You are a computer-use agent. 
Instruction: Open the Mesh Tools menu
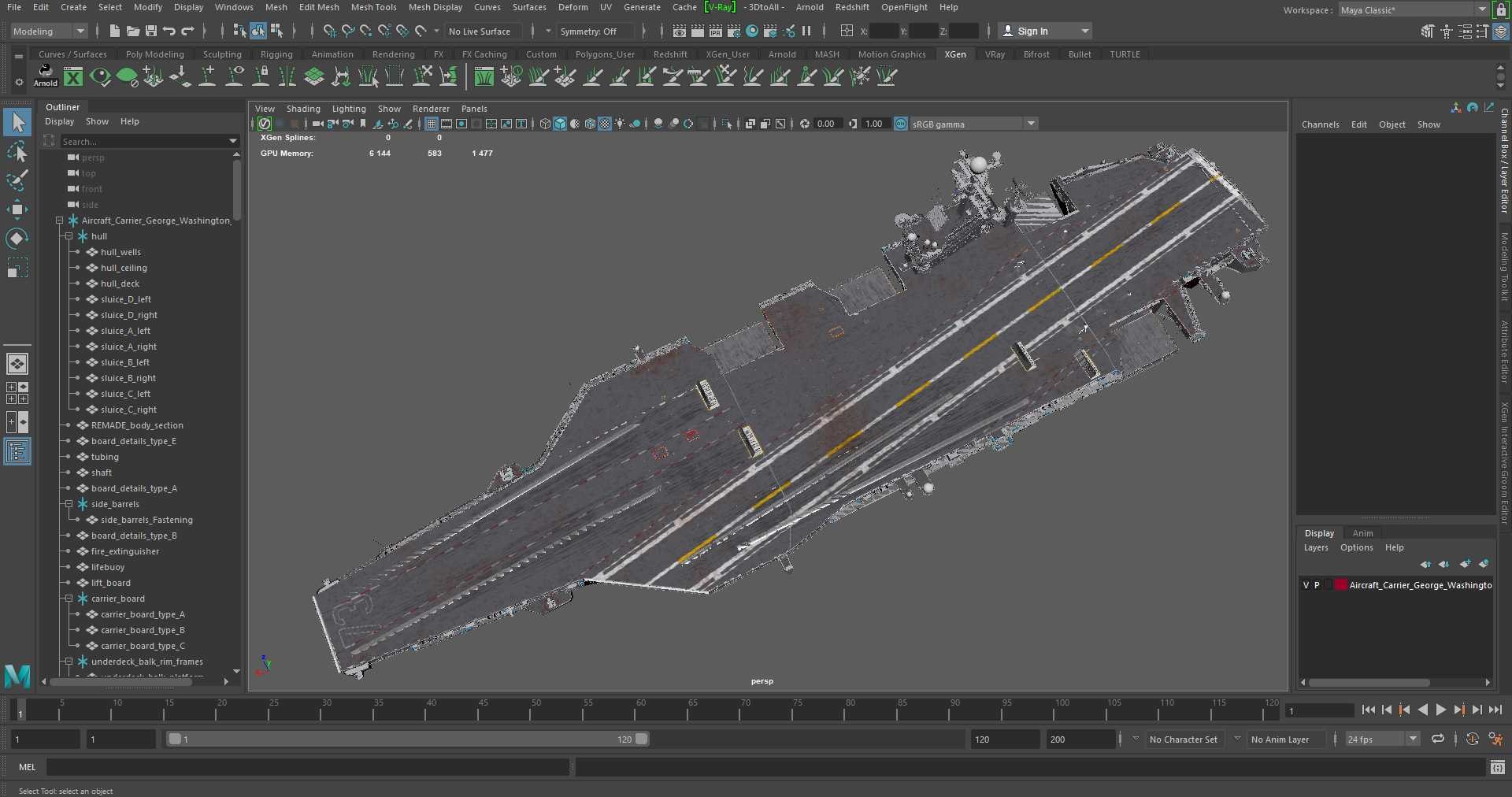(x=373, y=7)
